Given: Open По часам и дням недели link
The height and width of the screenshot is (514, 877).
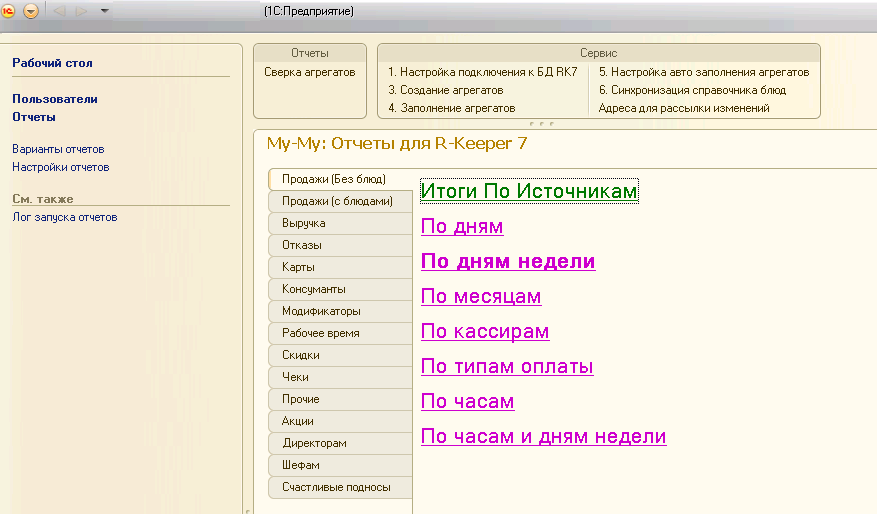Looking at the screenshot, I should (x=543, y=436).
